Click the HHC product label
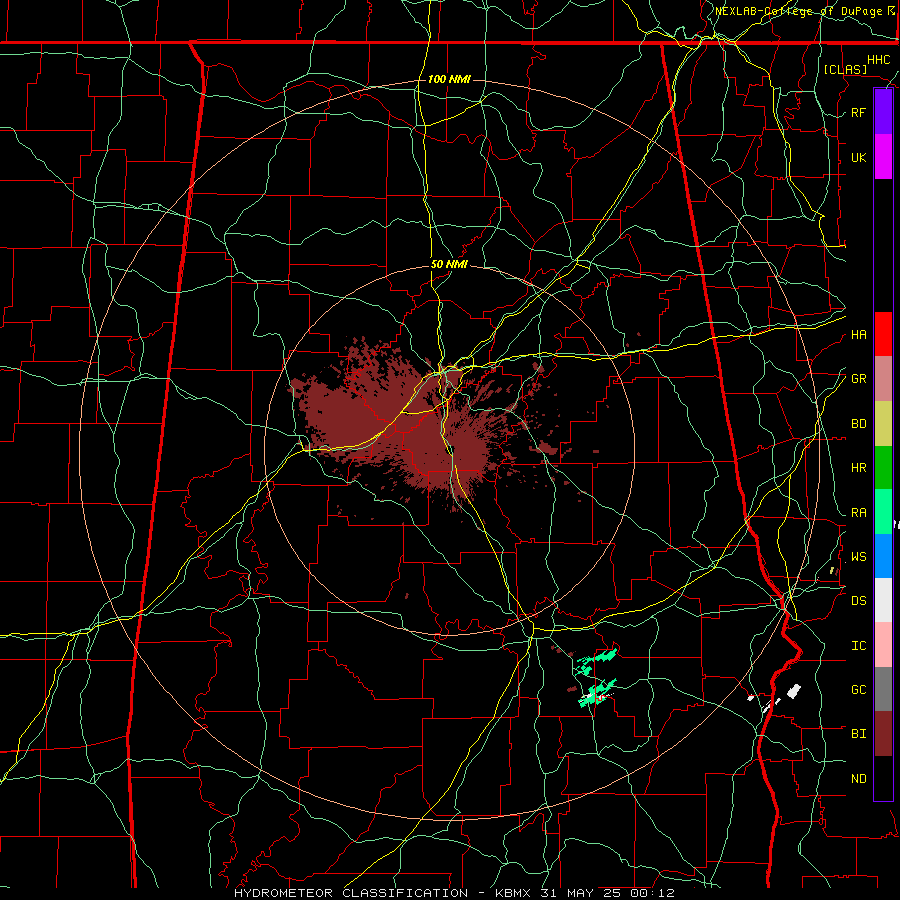This screenshot has width=900, height=900. (x=878, y=60)
